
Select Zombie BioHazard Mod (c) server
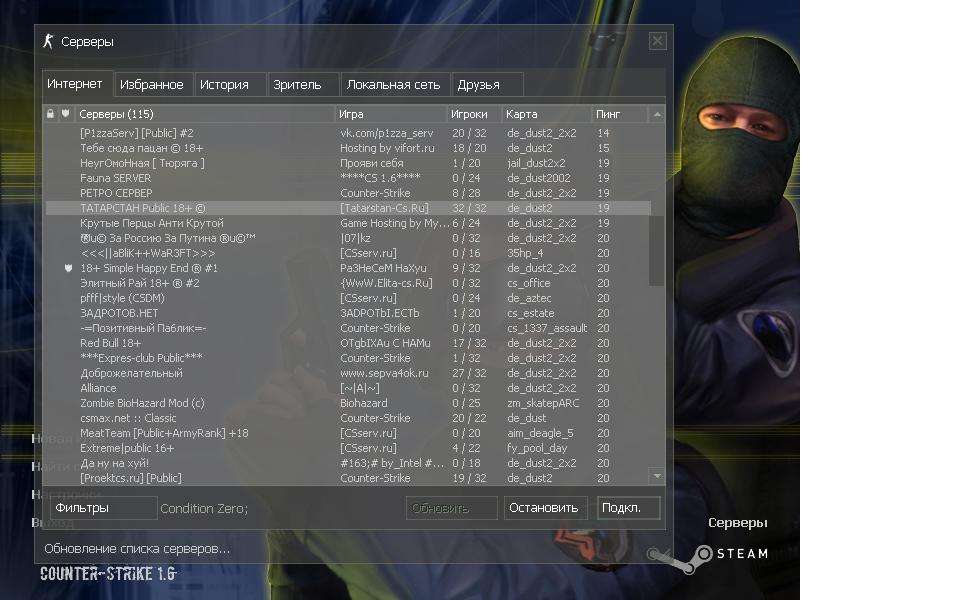pyautogui.click(x=348, y=403)
